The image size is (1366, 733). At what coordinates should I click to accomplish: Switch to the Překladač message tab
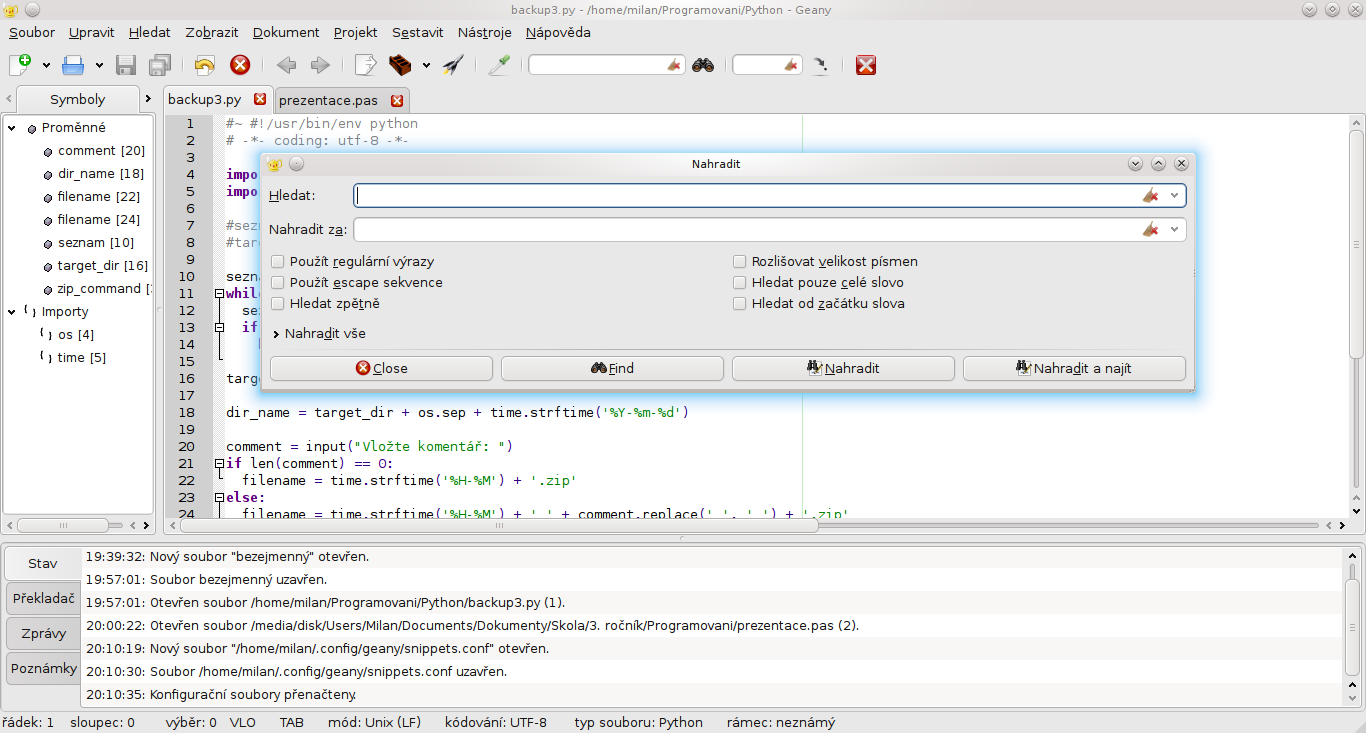43,599
